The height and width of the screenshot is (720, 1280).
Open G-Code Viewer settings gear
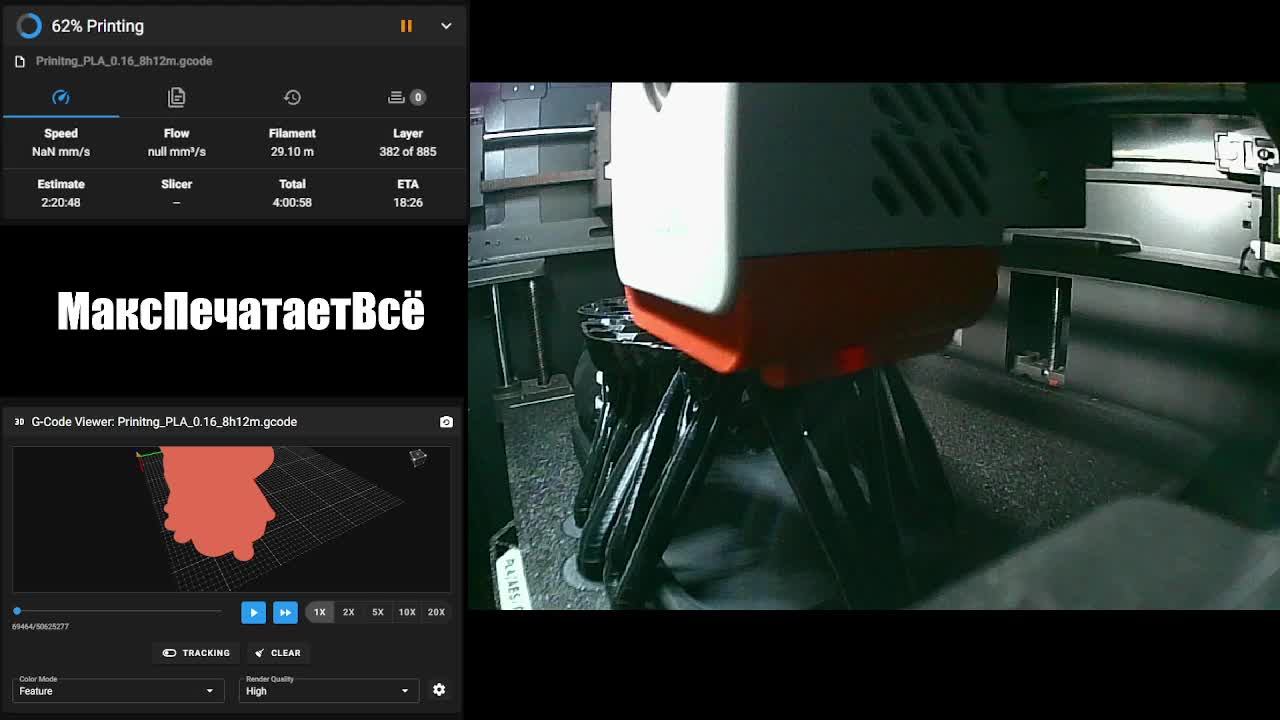pos(439,690)
